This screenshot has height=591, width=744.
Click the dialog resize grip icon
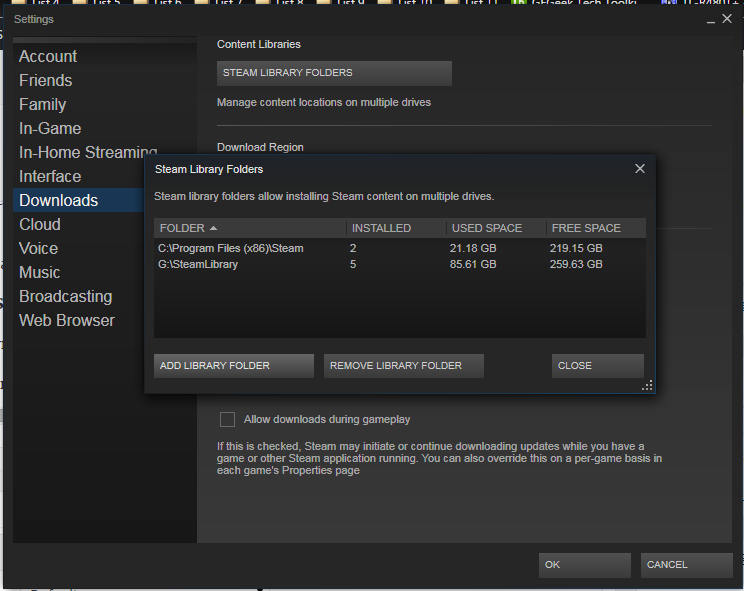(647, 386)
